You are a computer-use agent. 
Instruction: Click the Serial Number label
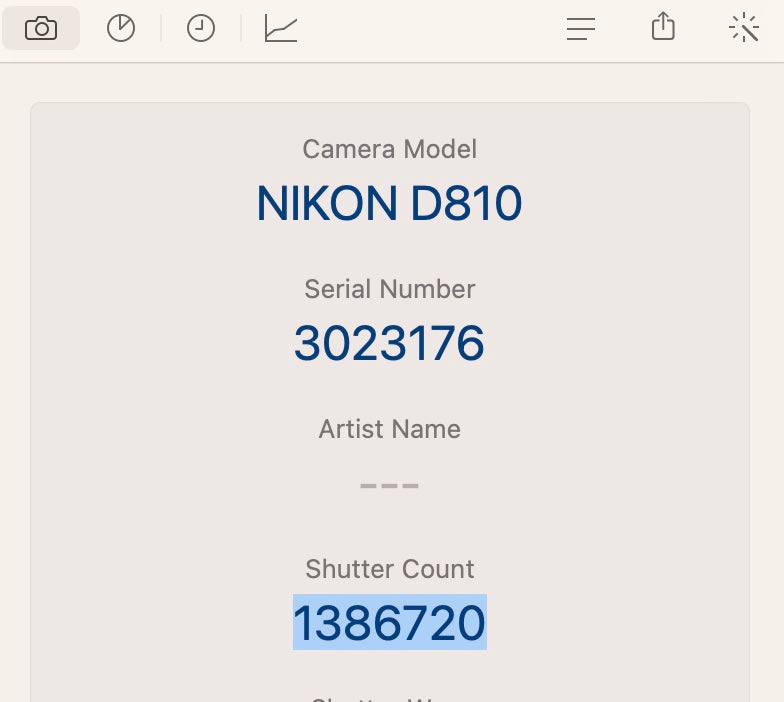pyautogui.click(x=390, y=289)
